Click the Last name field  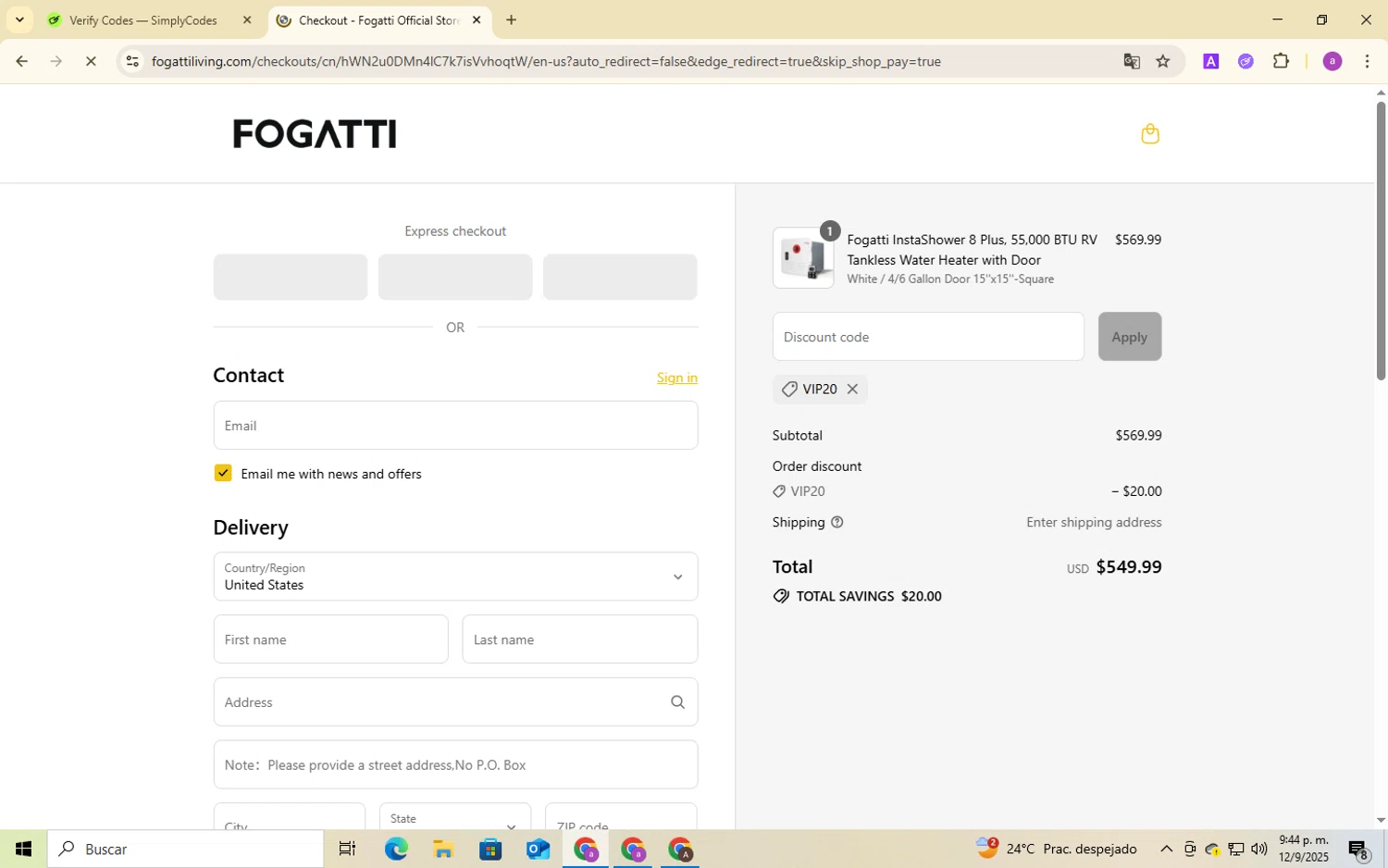point(580,639)
